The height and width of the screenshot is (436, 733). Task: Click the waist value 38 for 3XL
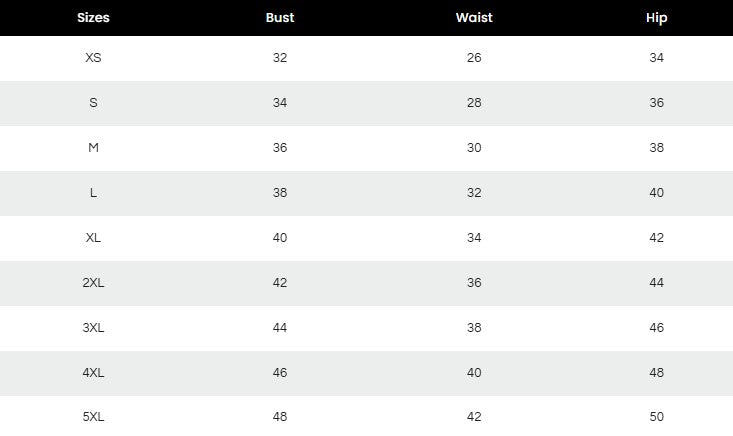[474, 328]
